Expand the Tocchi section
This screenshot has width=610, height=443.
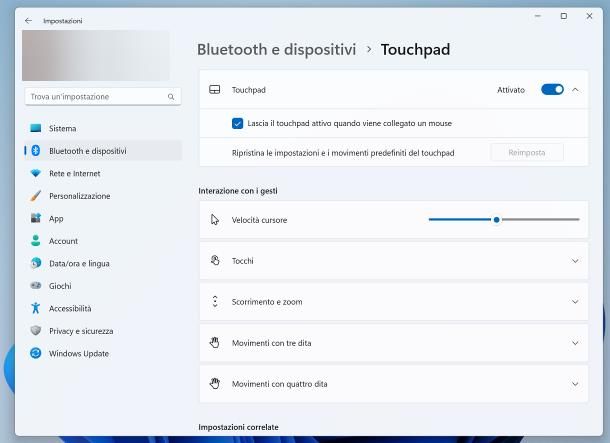point(575,261)
